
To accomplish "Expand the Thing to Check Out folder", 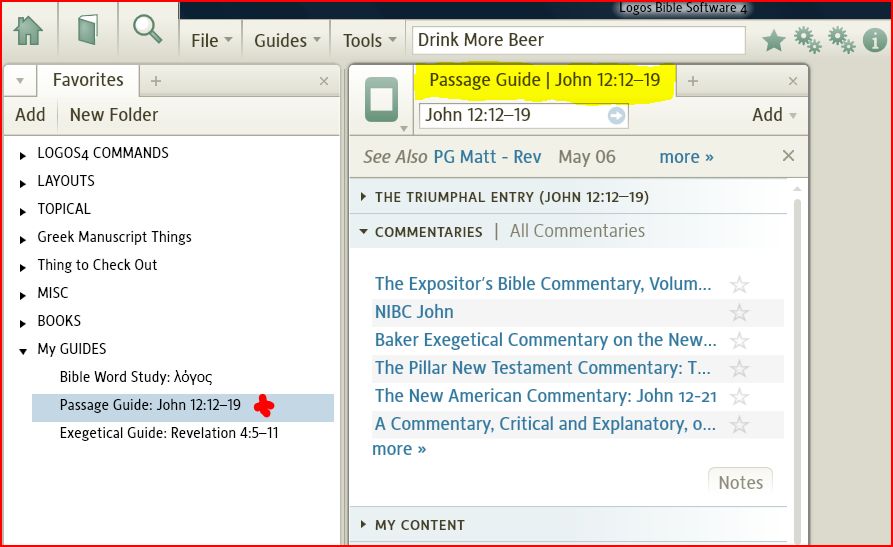I will 22,267.
